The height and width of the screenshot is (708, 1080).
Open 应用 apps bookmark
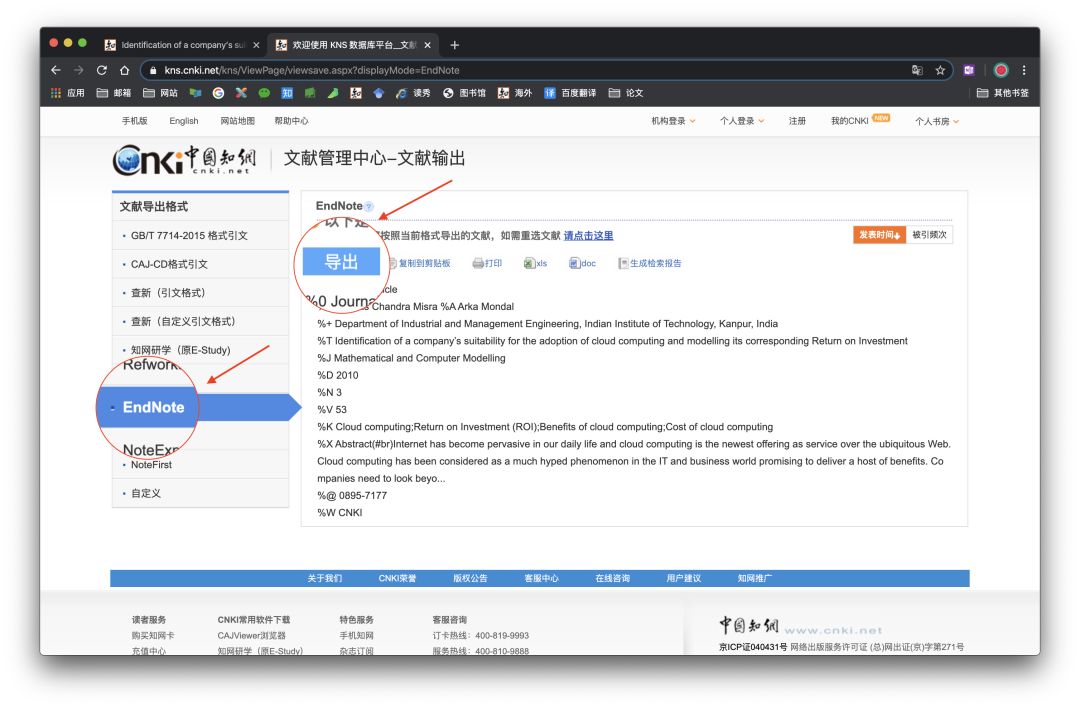tap(68, 93)
